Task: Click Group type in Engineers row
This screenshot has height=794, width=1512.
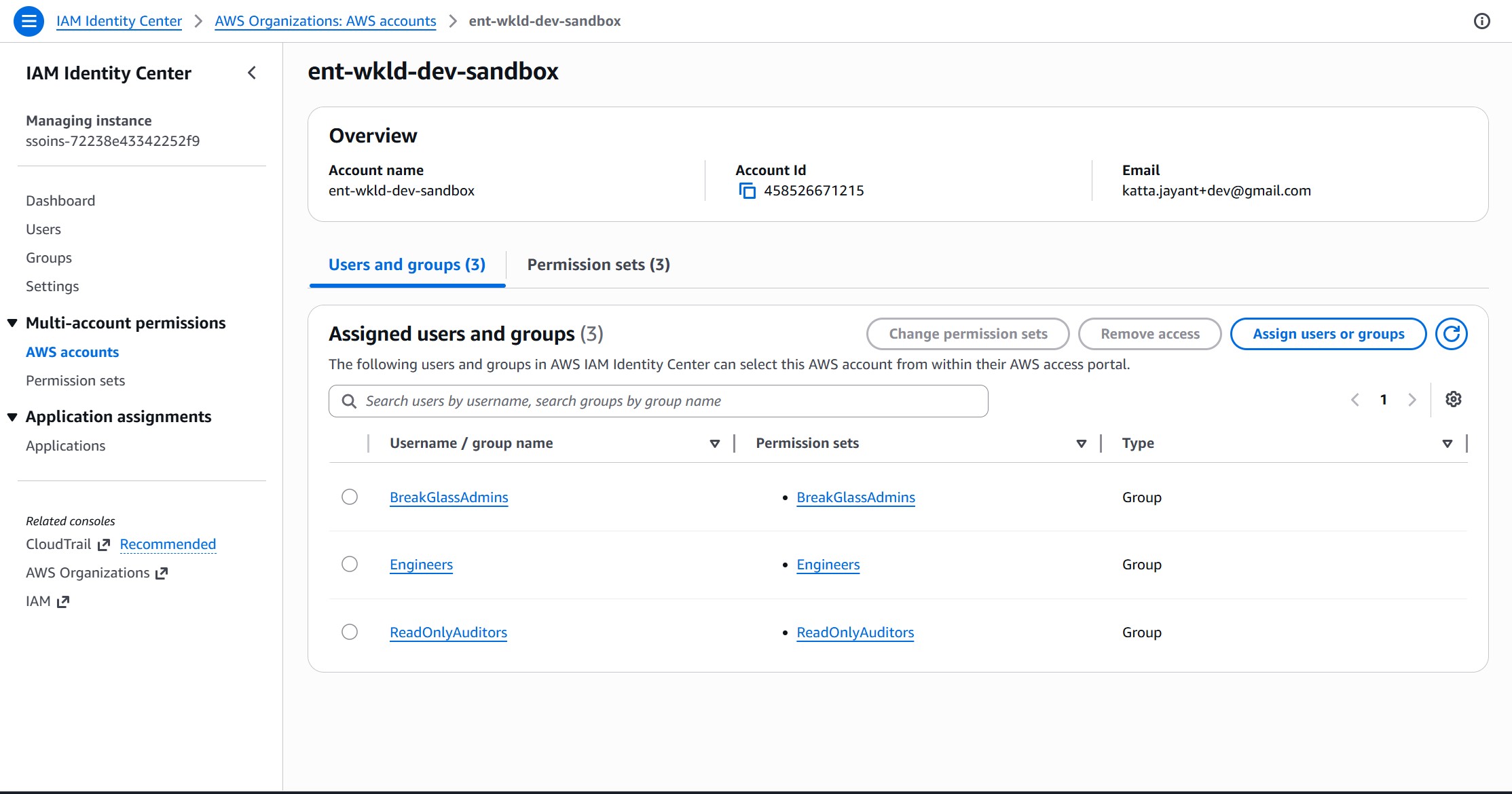Action: 1141,565
